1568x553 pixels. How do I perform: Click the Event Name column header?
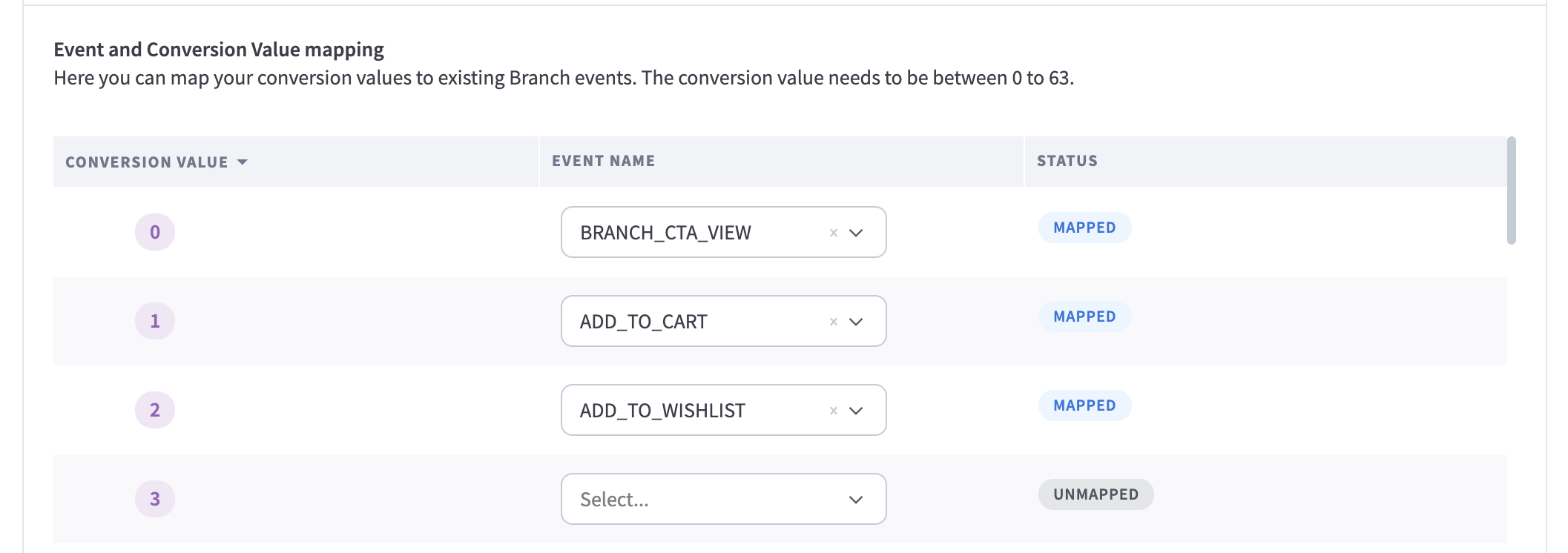tap(603, 161)
